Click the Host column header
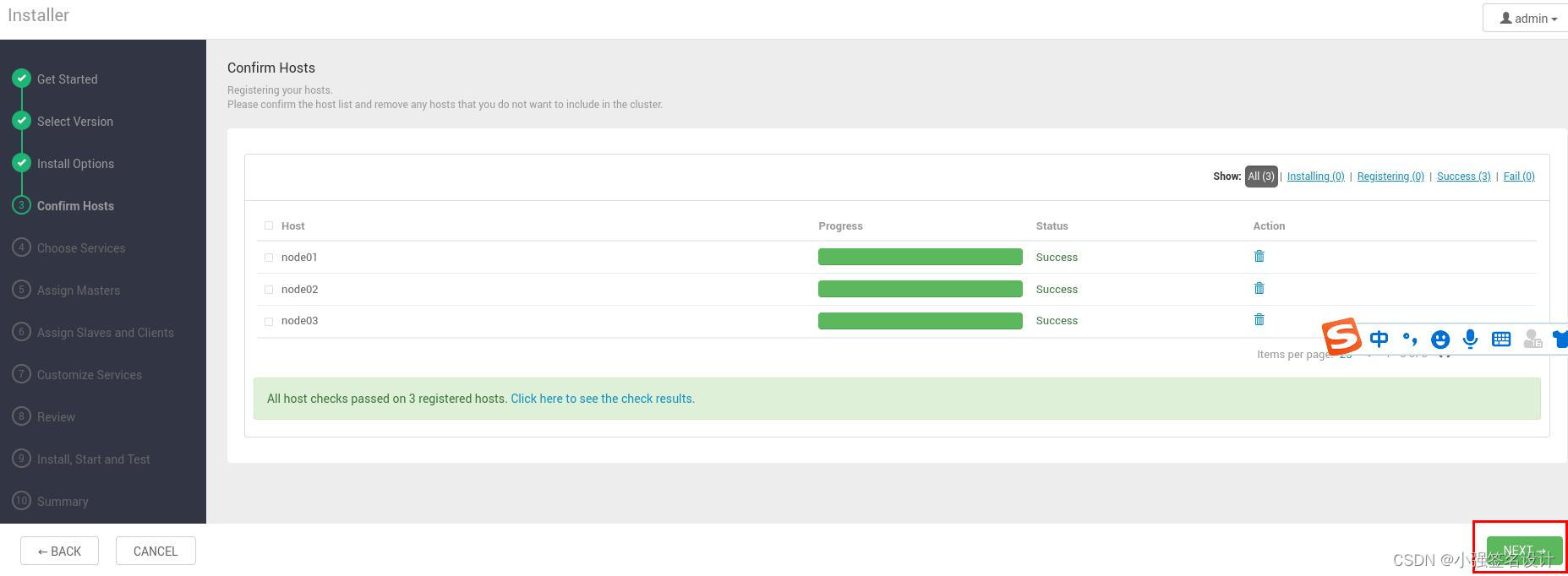This screenshot has width=1568, height=576. (292, 226)
